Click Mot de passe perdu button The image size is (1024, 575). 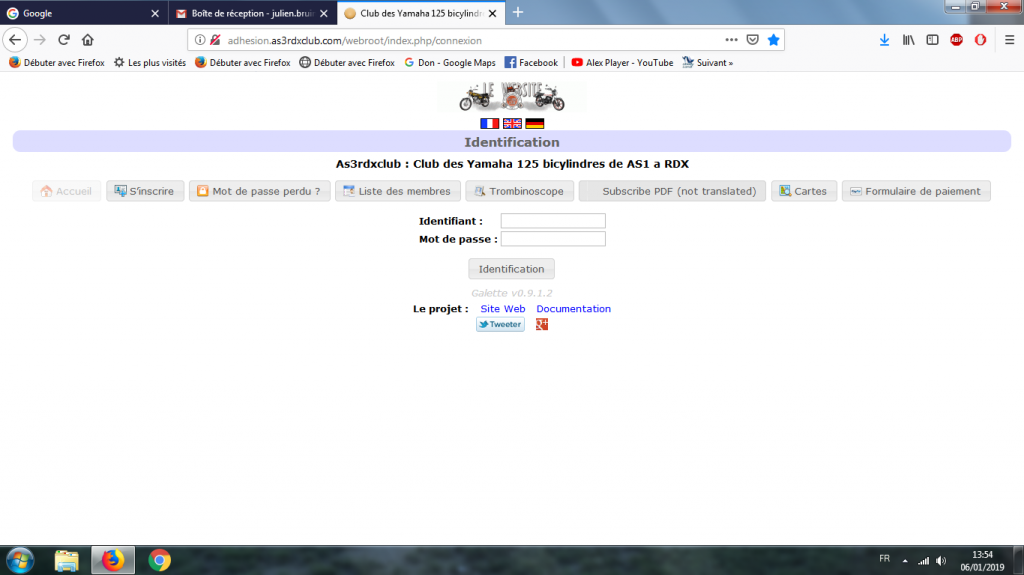pyautogui.click(x=259, y=191)
